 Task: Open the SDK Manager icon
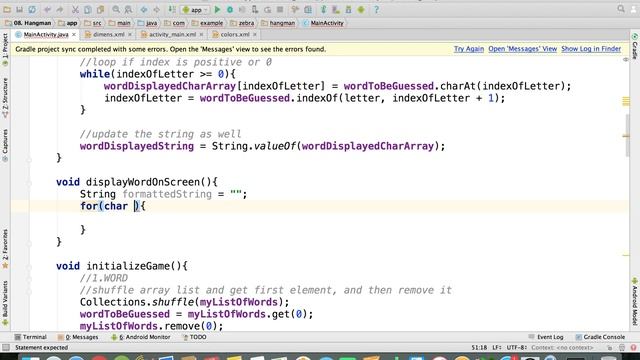[x=348, y=9]
